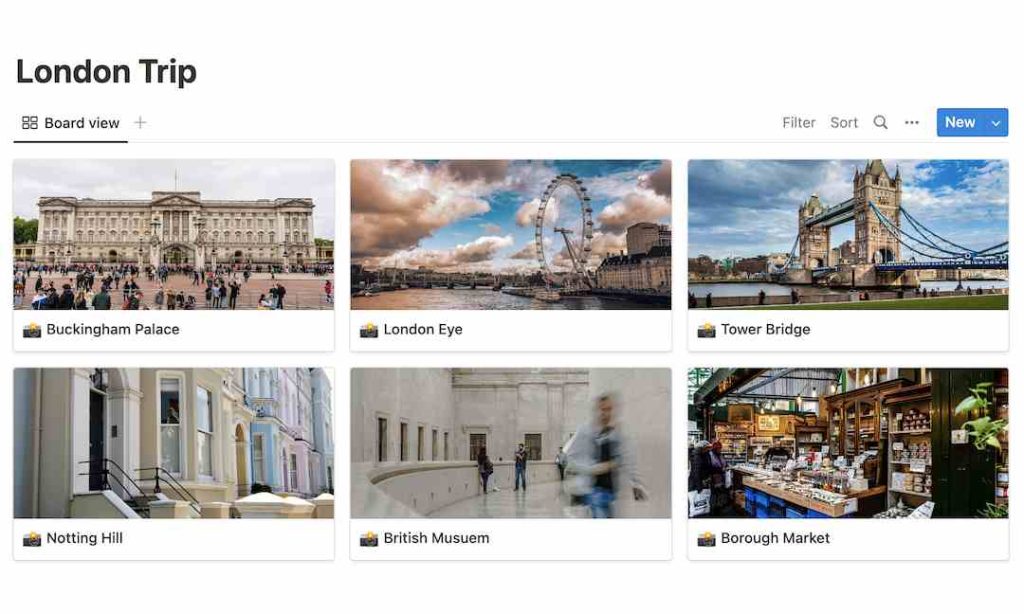Click the plus icon to add a new view

(x=139, y=122)
